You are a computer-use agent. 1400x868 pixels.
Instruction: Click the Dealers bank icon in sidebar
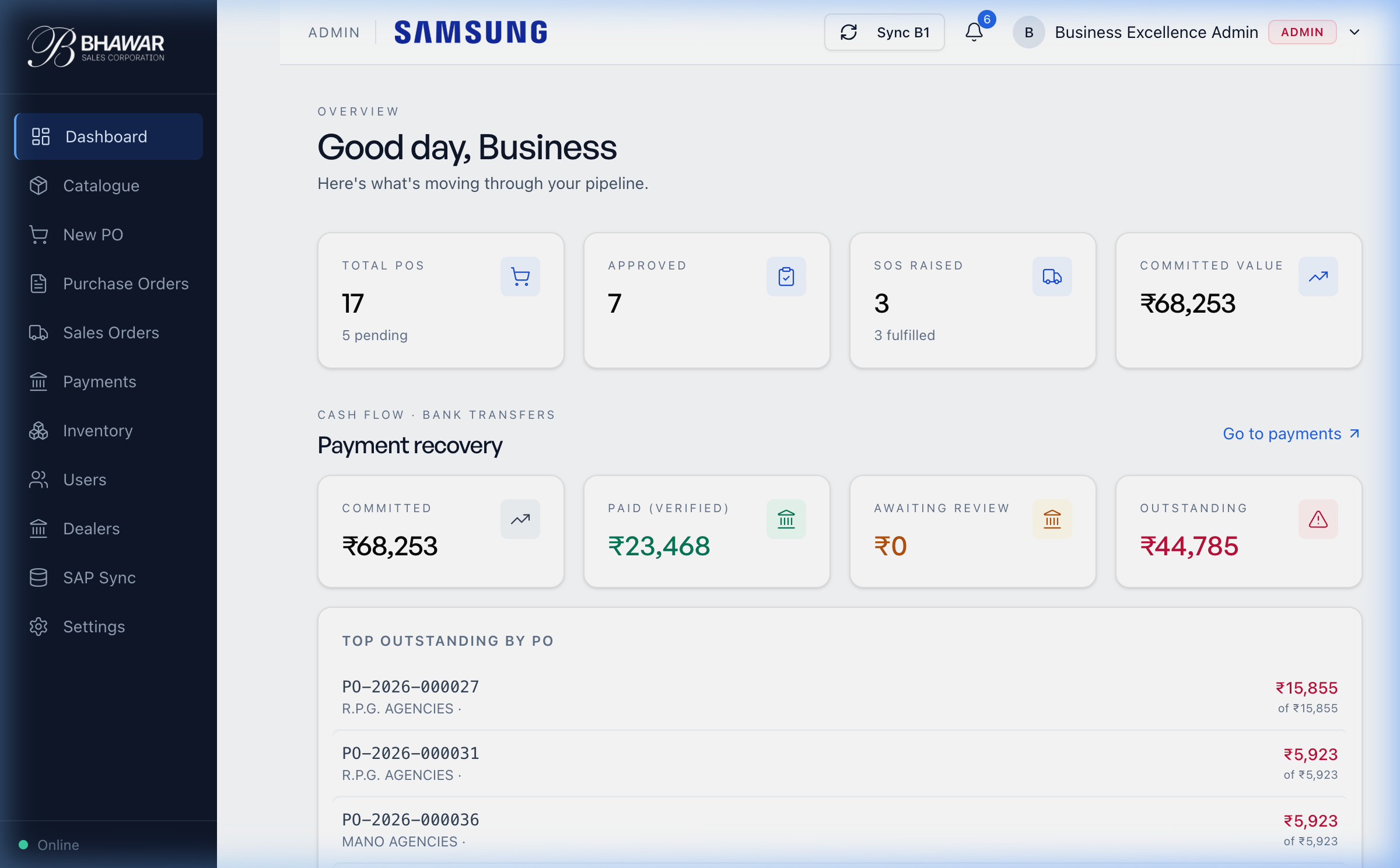[38, 528]
